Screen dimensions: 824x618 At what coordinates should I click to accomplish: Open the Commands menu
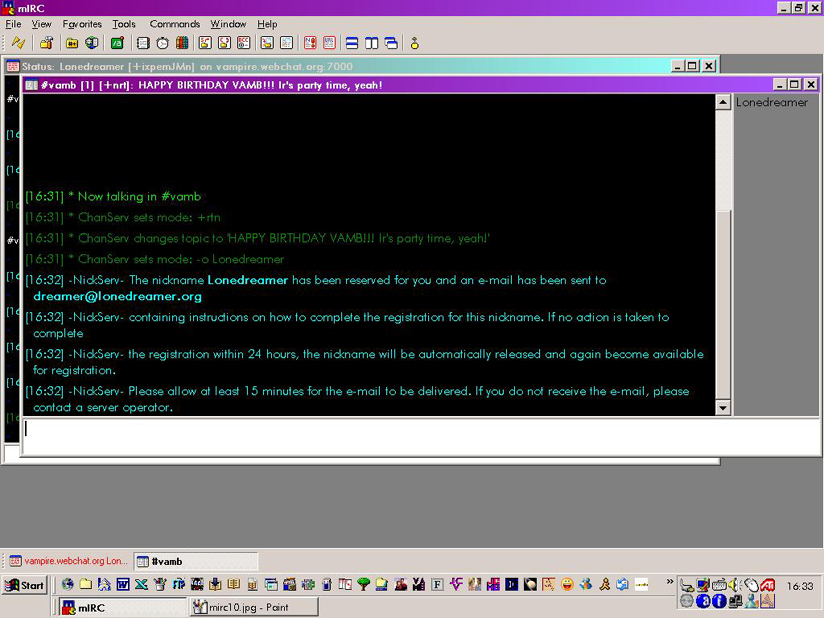click(x=175, y=24)
